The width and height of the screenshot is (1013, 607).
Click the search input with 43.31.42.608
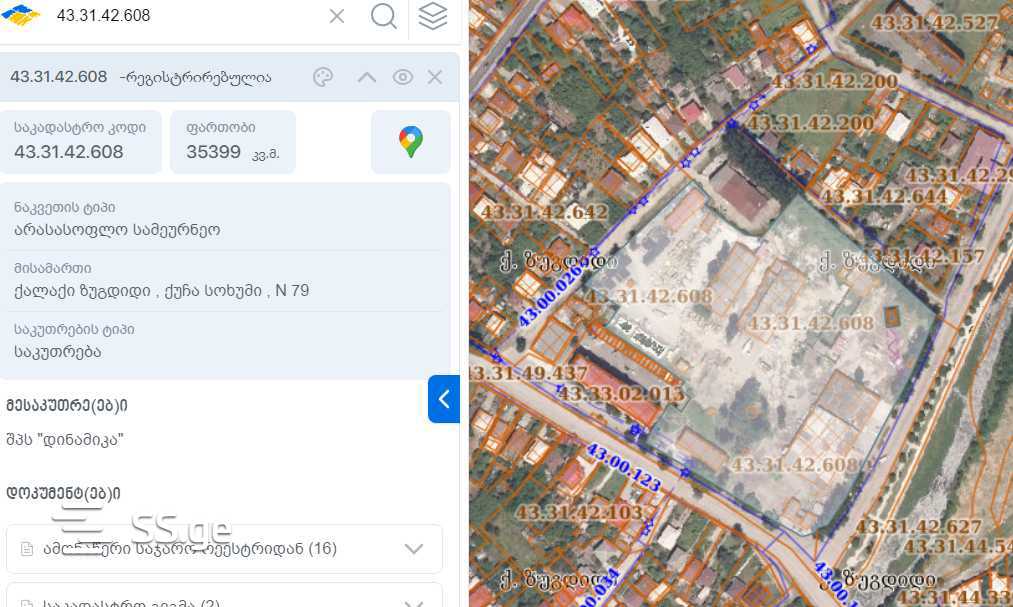187,15
